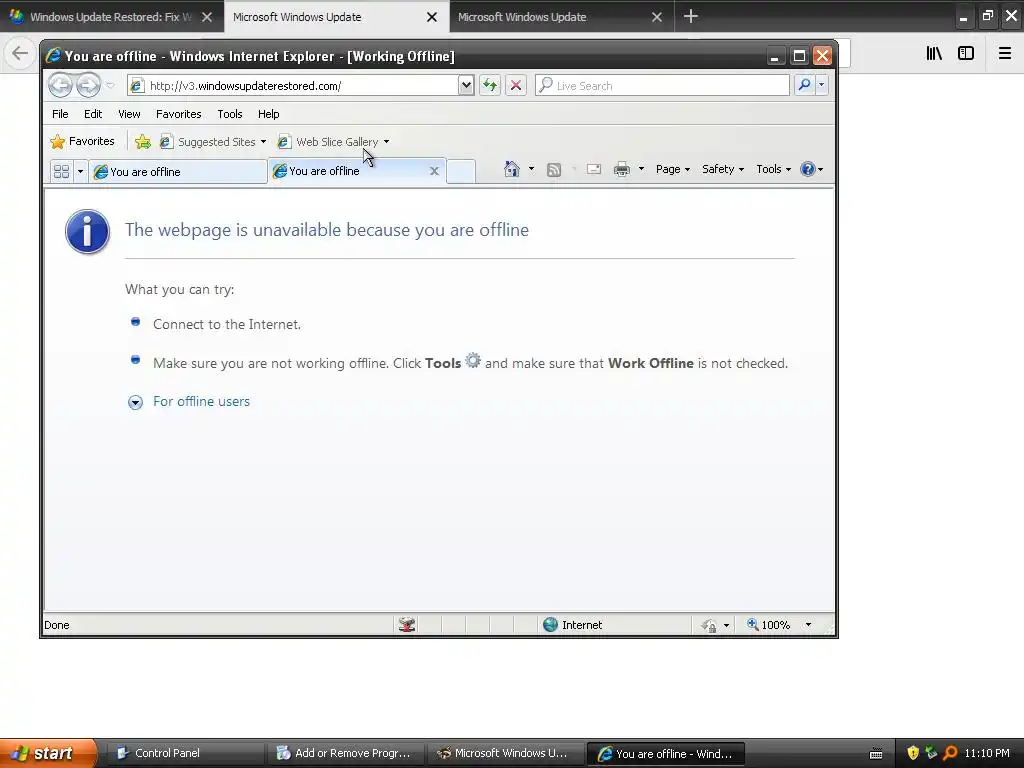This screenshot has width=1024, height=768.
Task: Open the zoom level dropdown arrow
Action: [808, 625]
